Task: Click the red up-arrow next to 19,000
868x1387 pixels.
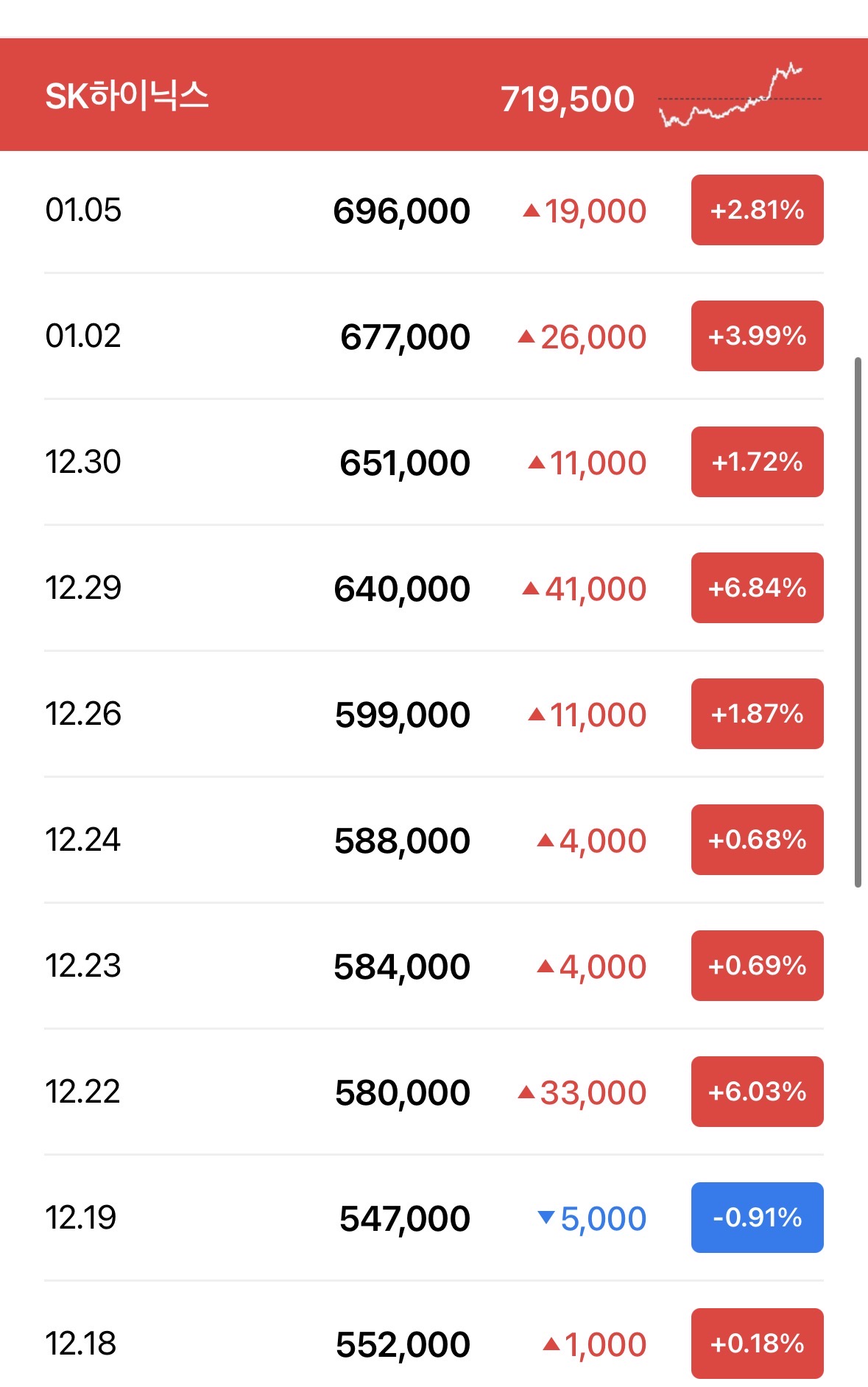Action: tap(531, 211)
